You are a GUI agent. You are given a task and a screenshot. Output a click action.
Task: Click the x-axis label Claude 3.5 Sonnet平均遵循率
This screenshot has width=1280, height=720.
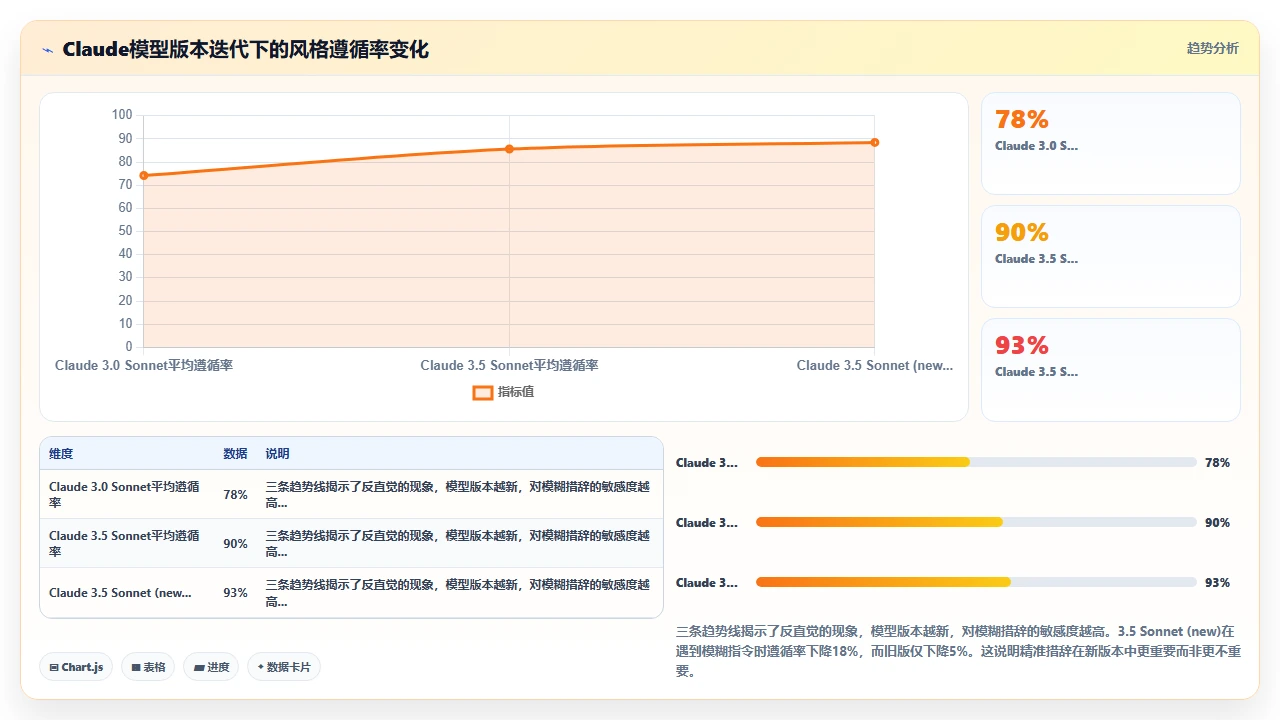click(x=509, y=365)
